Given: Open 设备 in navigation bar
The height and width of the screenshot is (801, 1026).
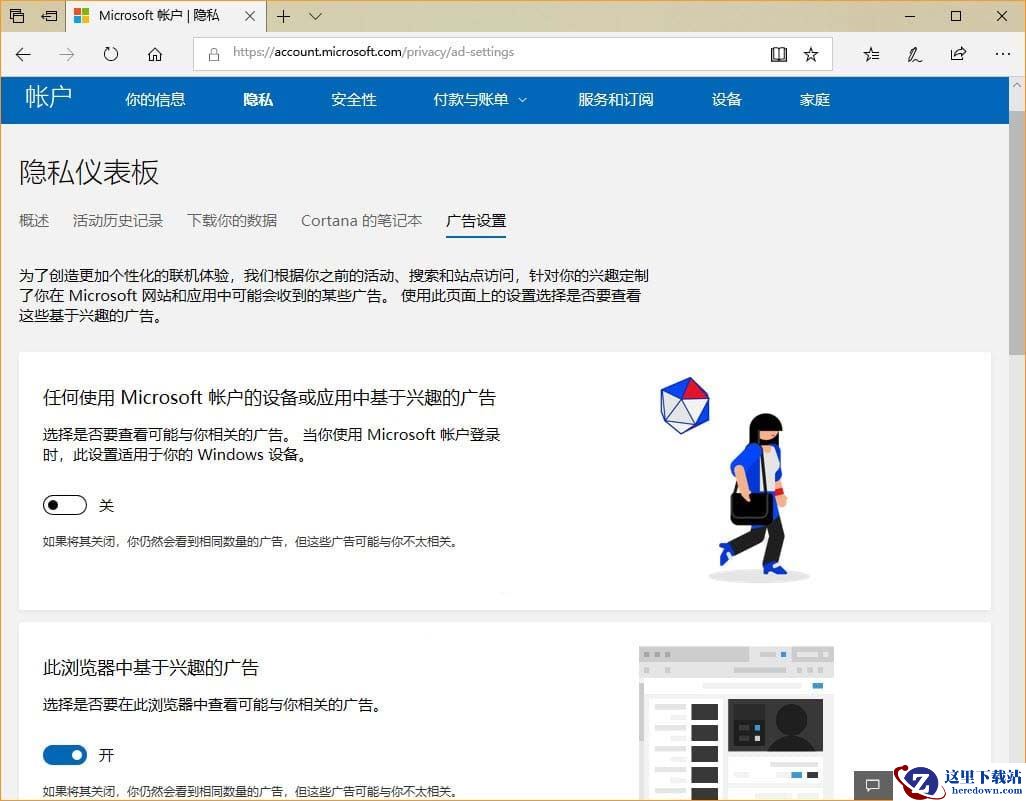Looking at the screenshot, I should point(726,99).
